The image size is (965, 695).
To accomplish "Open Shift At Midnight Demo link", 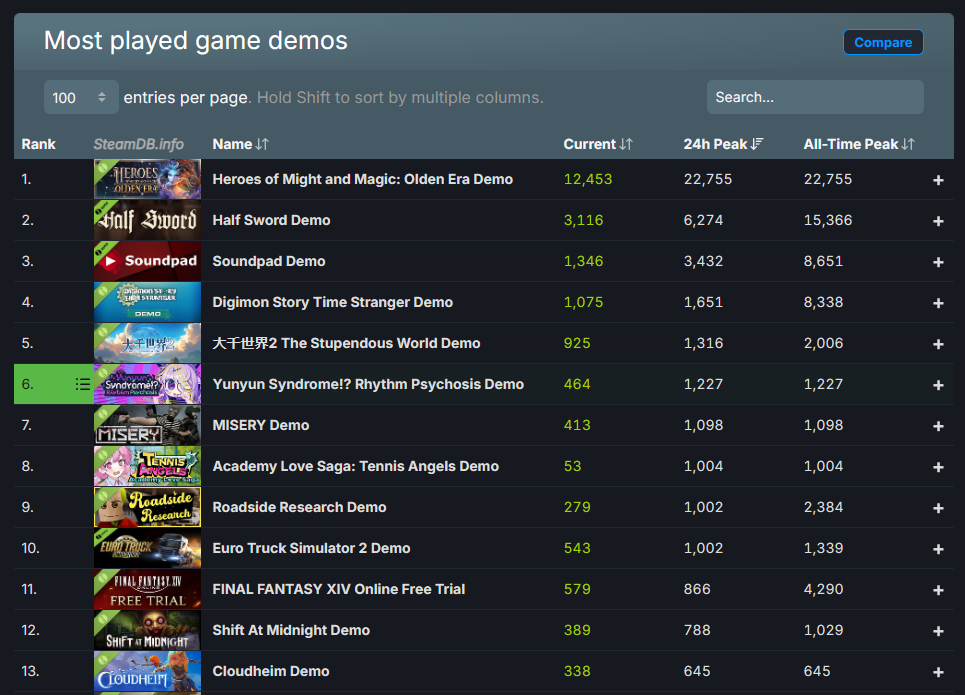I will 291,630.
